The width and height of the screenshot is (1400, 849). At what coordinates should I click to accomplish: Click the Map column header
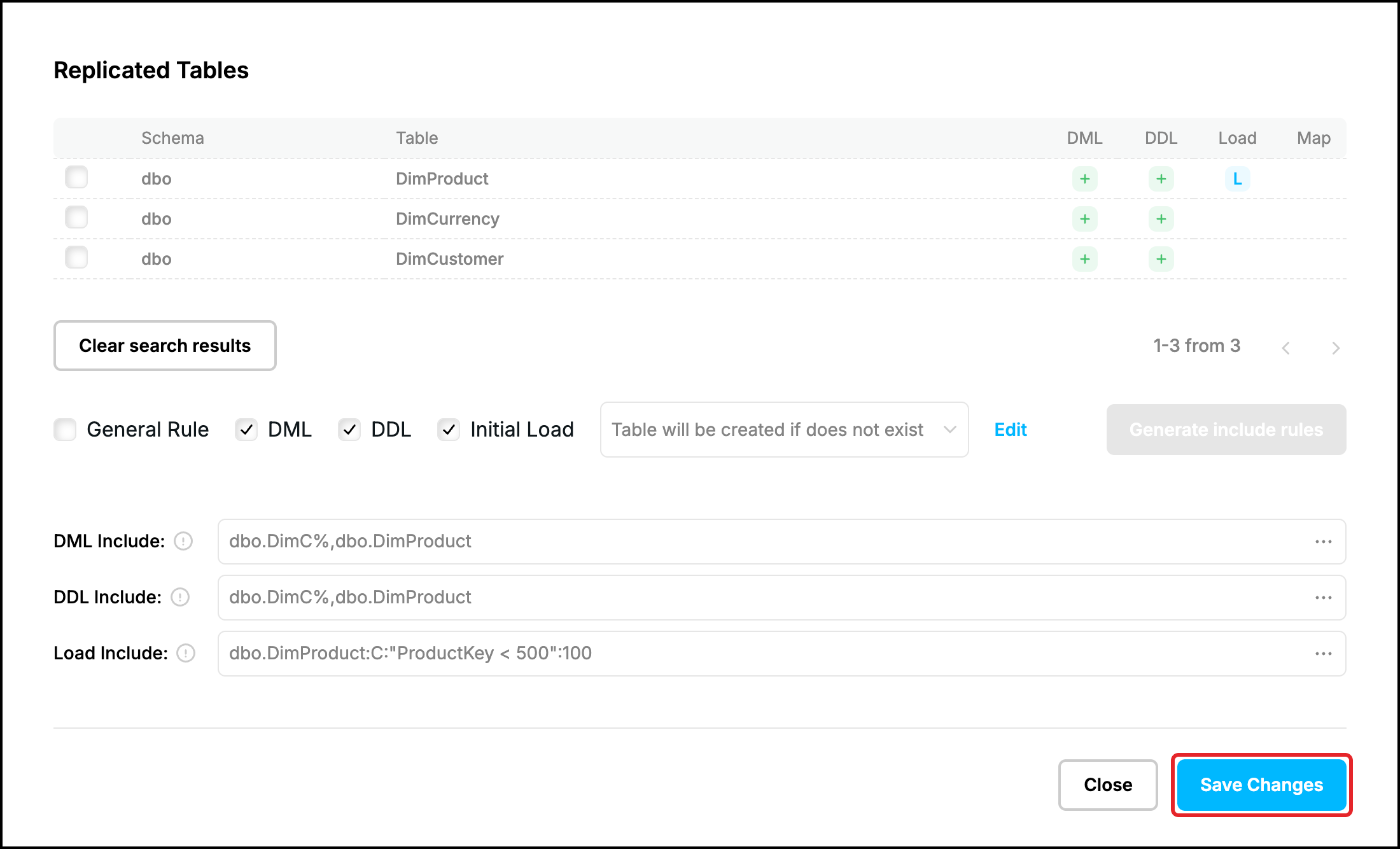[x=1314, y=138]
